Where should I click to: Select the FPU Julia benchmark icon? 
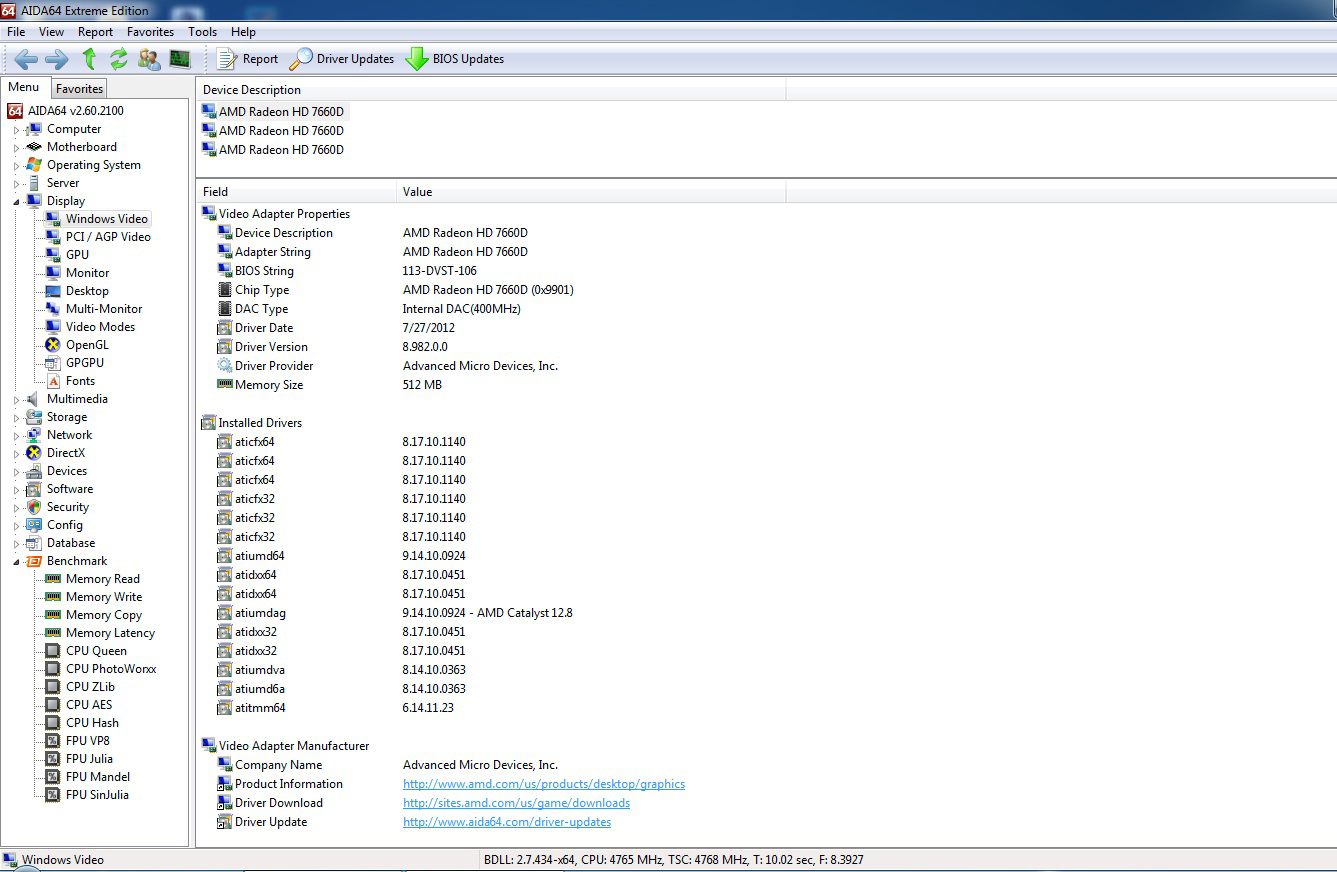click(53, 759)
